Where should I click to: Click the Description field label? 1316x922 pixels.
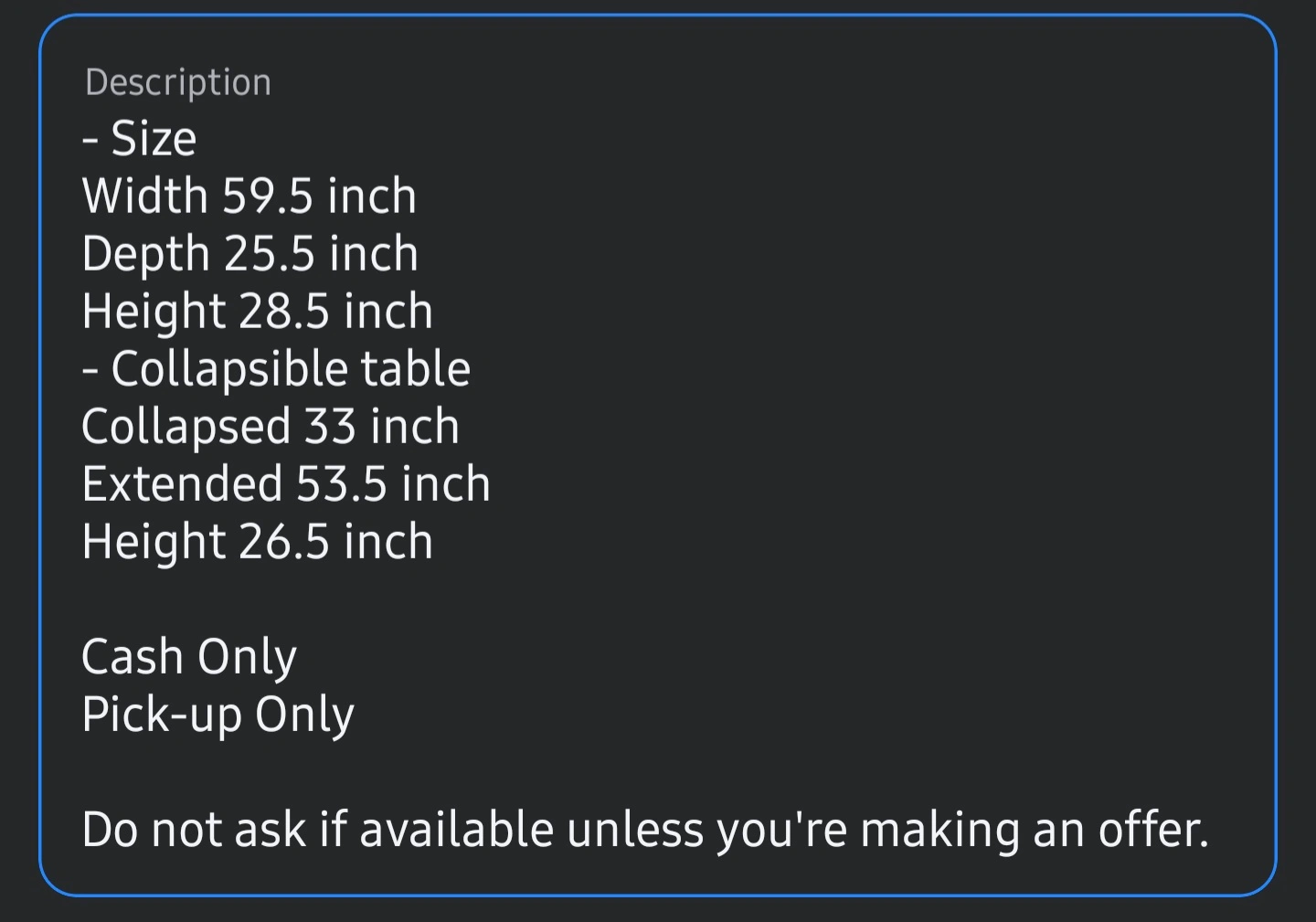coord(177,82)
